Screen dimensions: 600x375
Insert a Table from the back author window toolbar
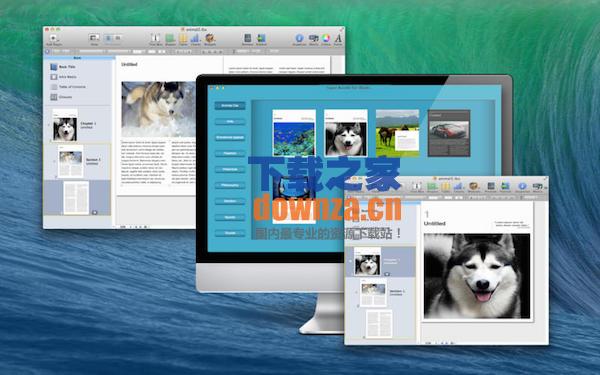[183, 38]
